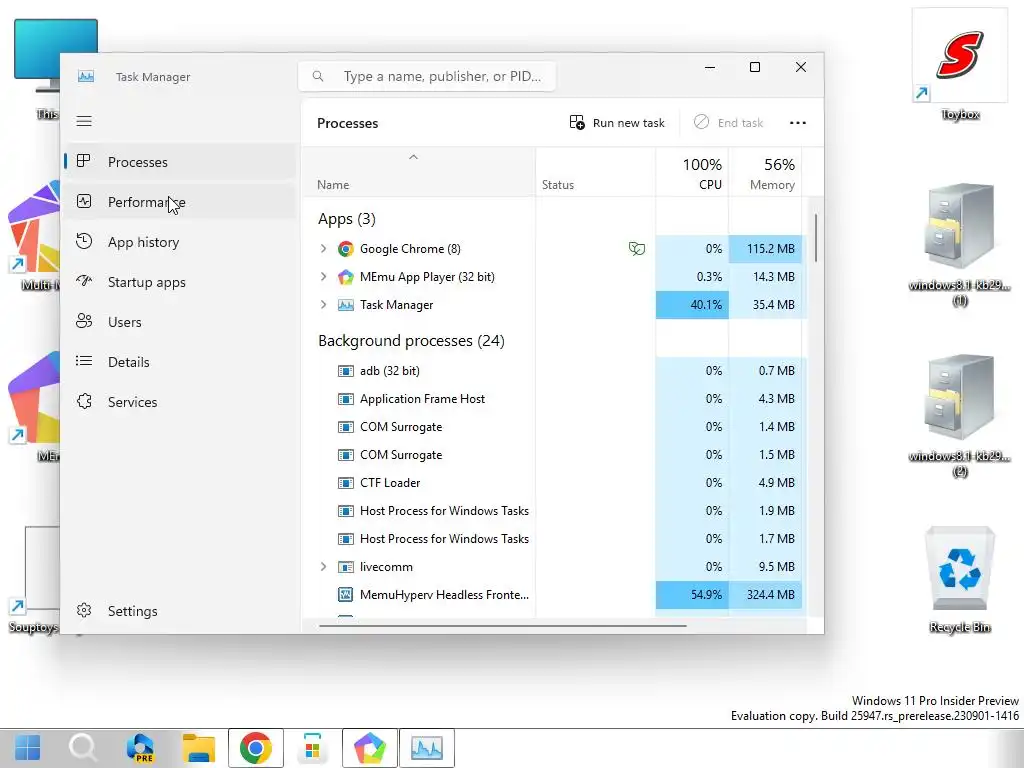The width and height of the screenshot is (1024, 768).
Task: Click the Google Chrome process icon
Action: (x=345, y=249)
